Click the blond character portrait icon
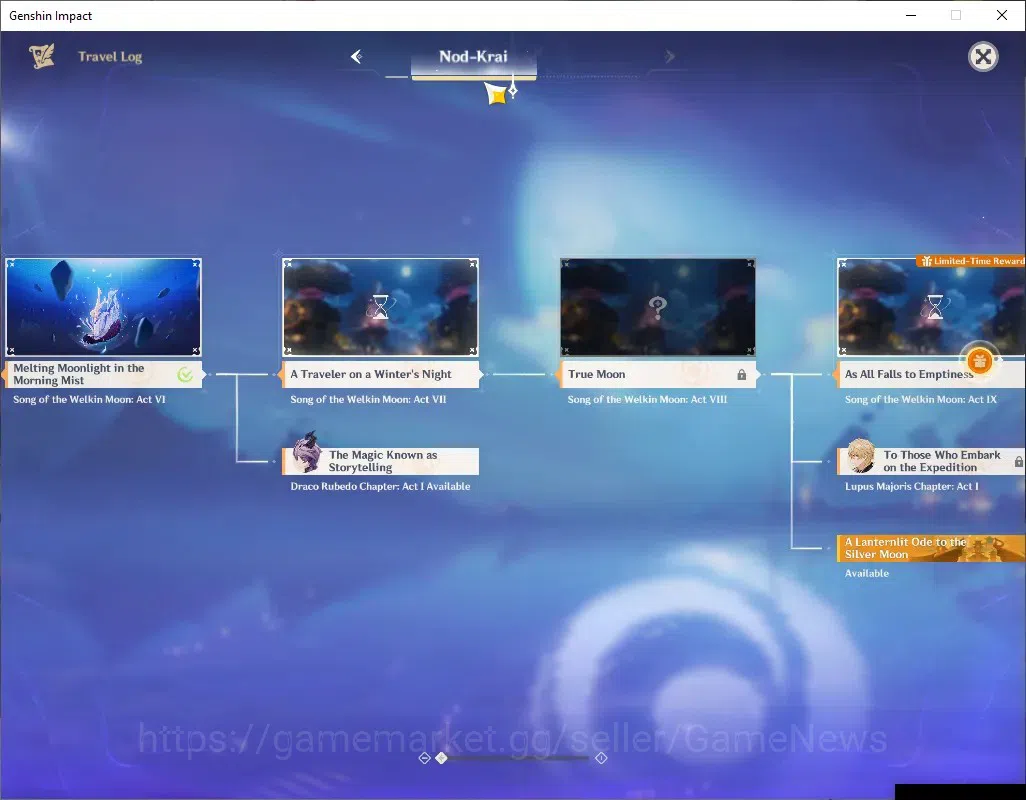This screenshot has height=800, width=1026. click(x=860, y=455)
